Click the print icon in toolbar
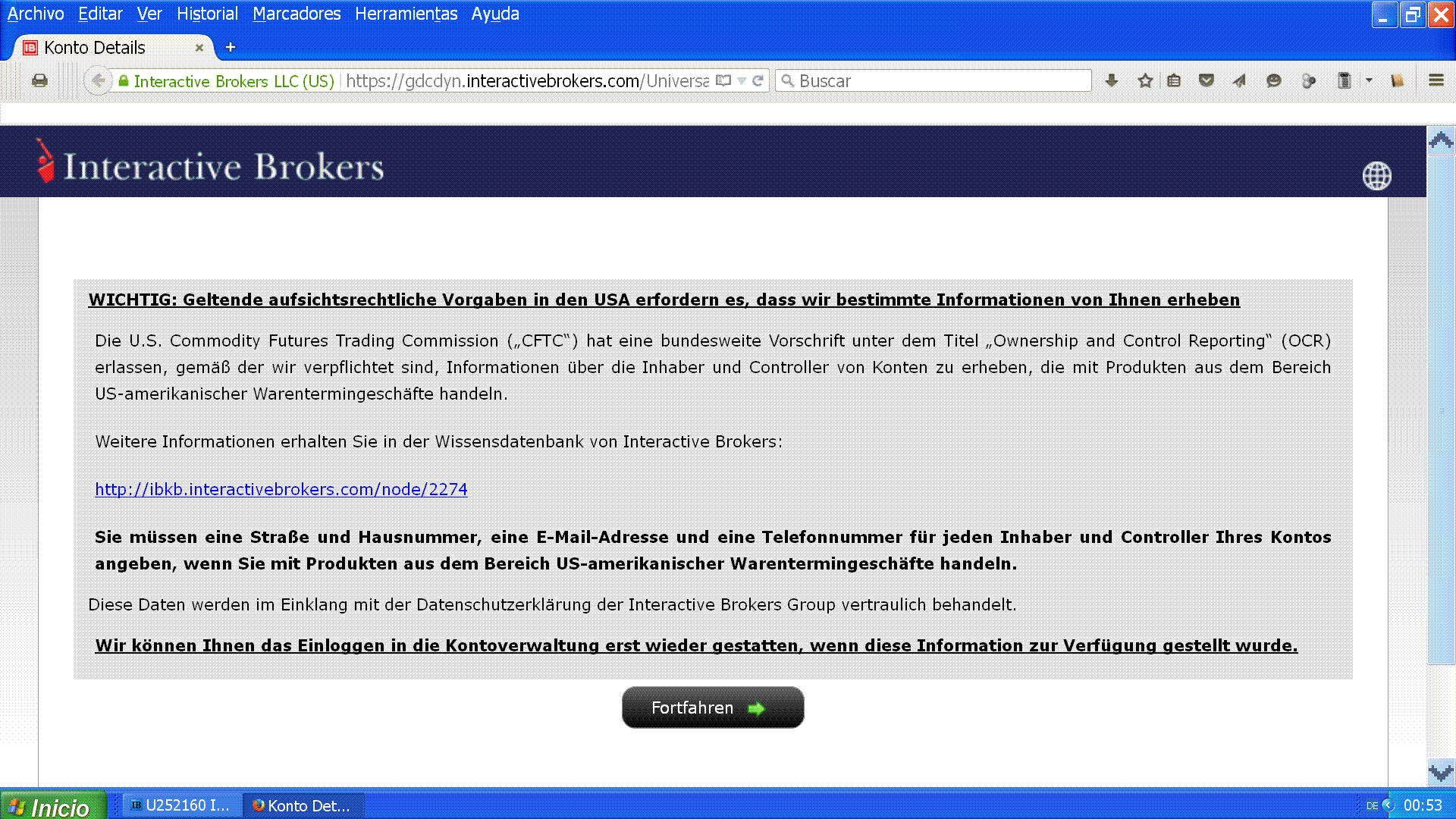 pyautogui.click(x=39, y=80)
